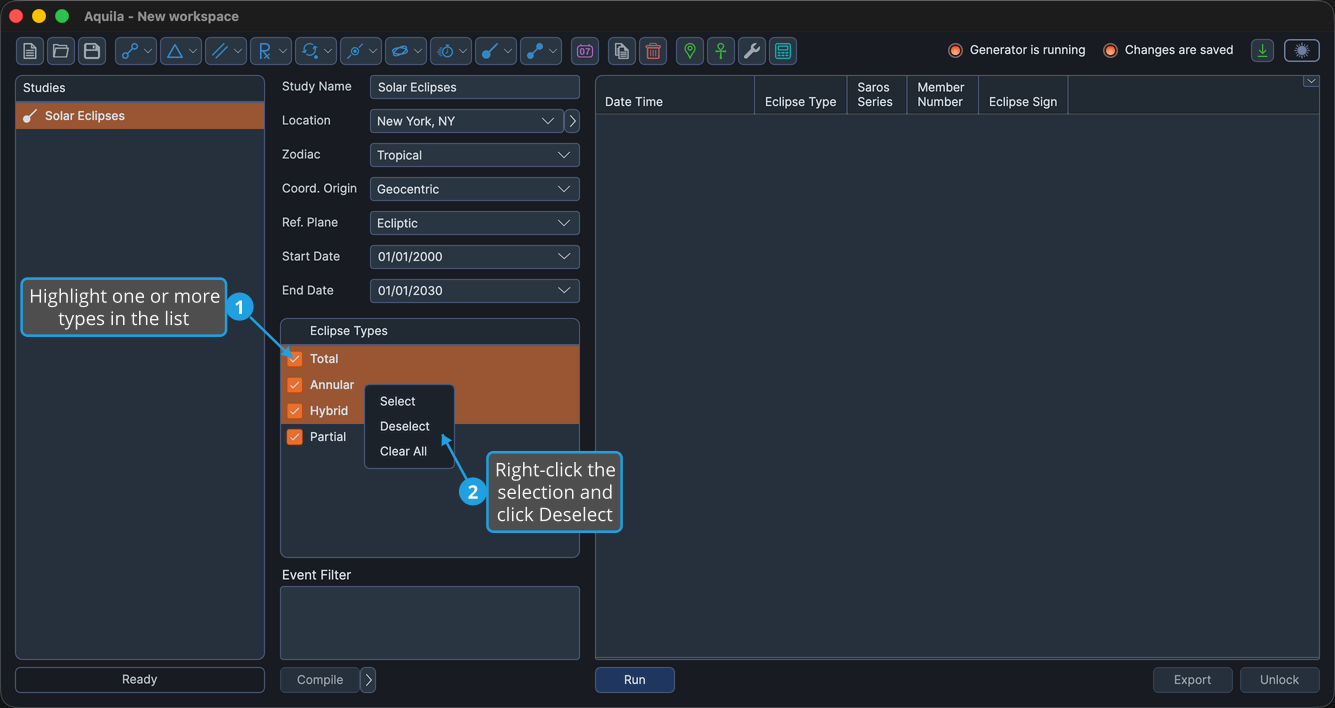Open the Zodiac dropdown showing Tropical

tap(474, 155)
